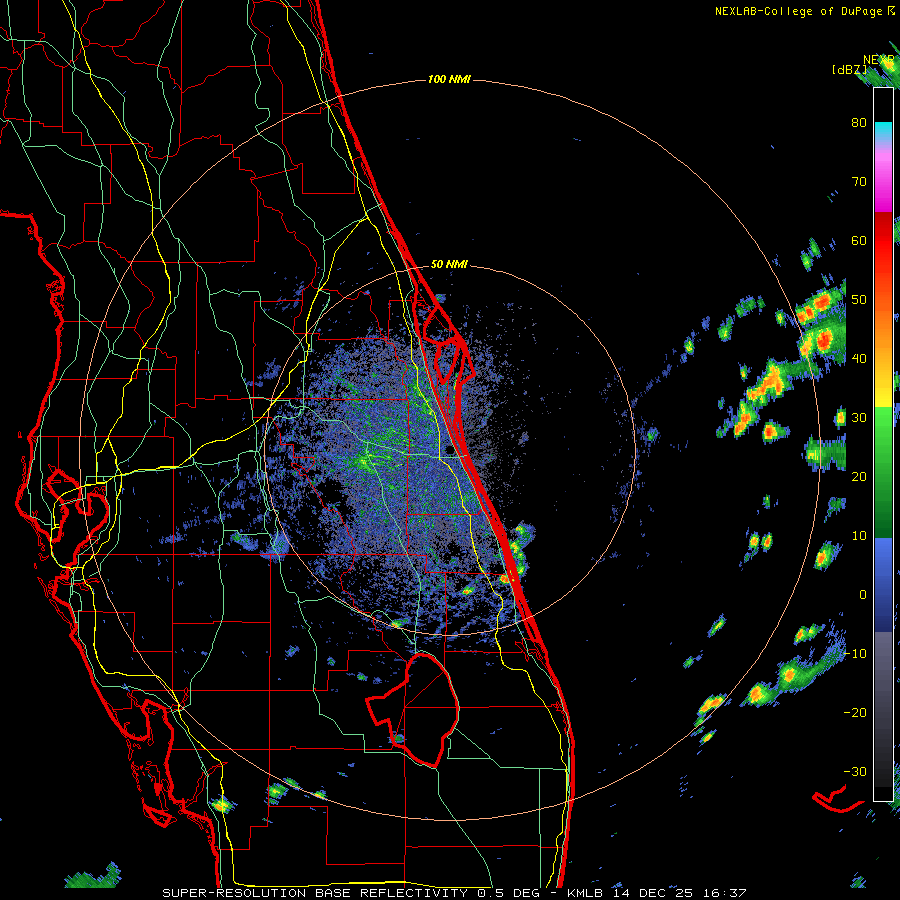Click the 60 value on the dBZ scale

coord(859,240)
